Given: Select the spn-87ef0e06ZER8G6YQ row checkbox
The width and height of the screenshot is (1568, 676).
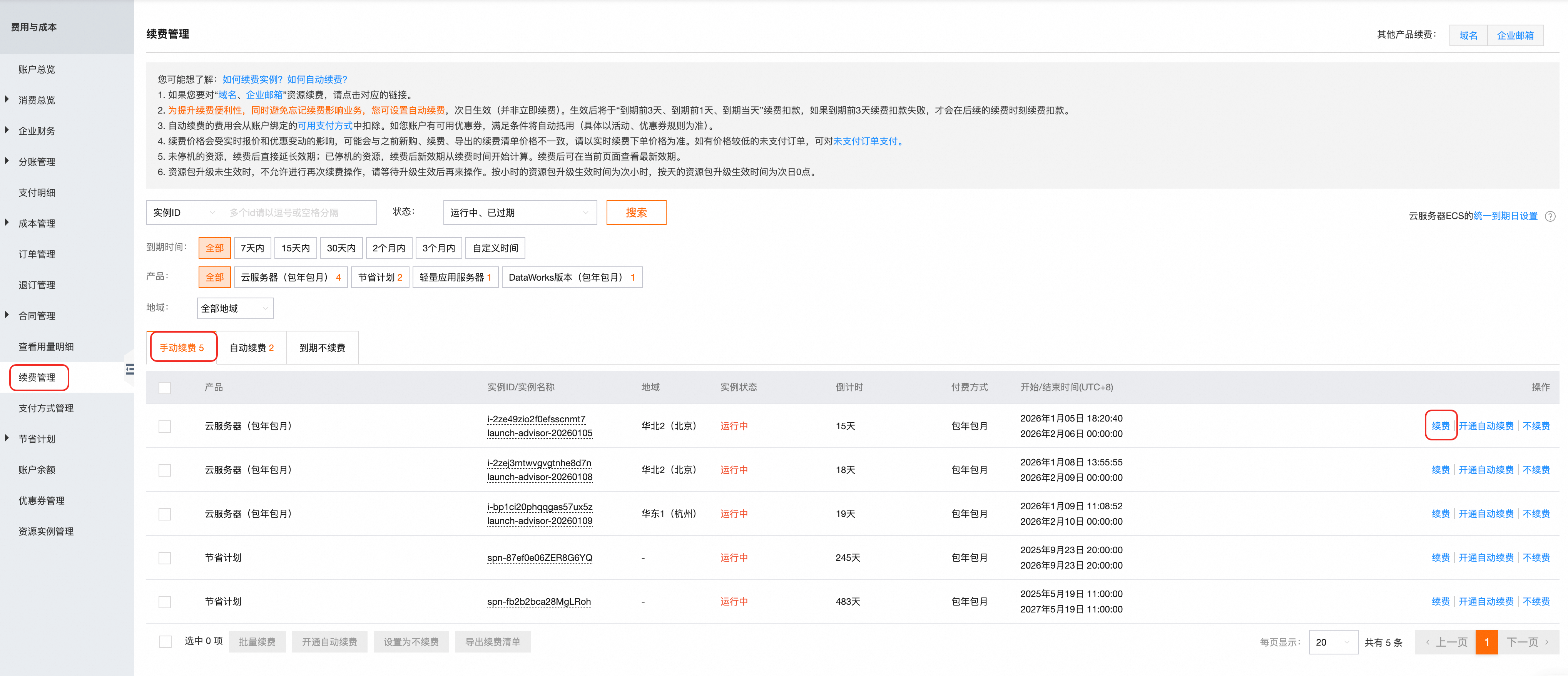Looking at the screenshot, I should 165,558.
